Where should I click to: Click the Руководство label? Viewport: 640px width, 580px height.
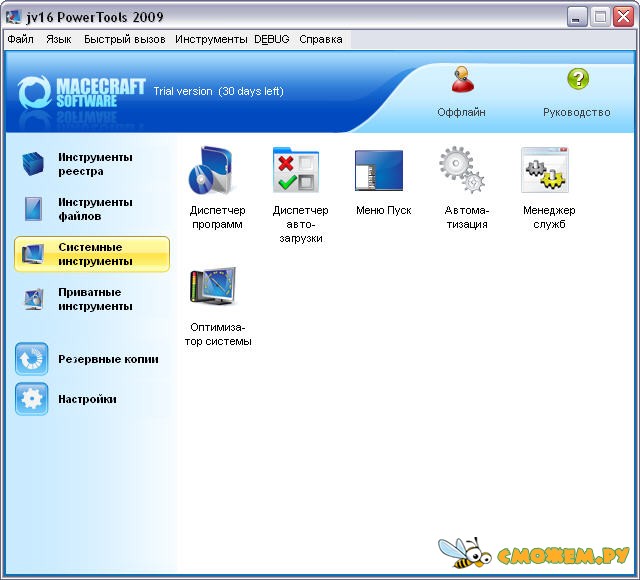click(577, 112)
